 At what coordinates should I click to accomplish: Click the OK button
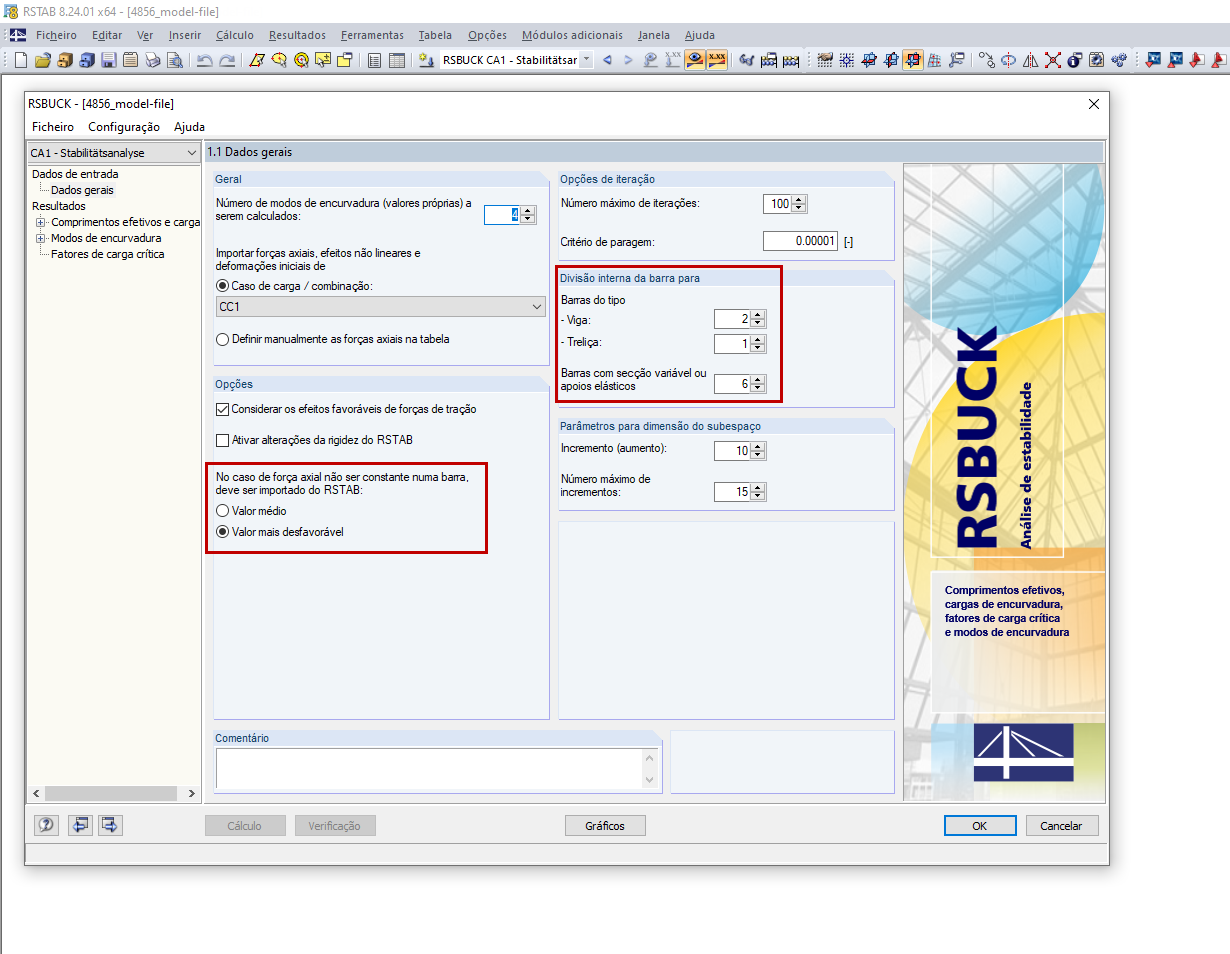[x=980, y=826]
